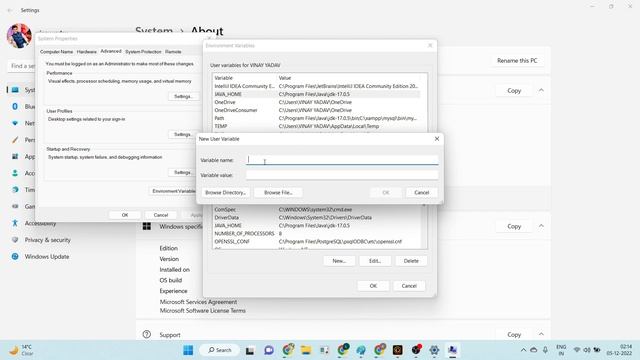Image resolution: width=640 pixels, height=360 pixels.
Task: Open the Microsoft Software License Terms link
Action: [x=202, y=311]
